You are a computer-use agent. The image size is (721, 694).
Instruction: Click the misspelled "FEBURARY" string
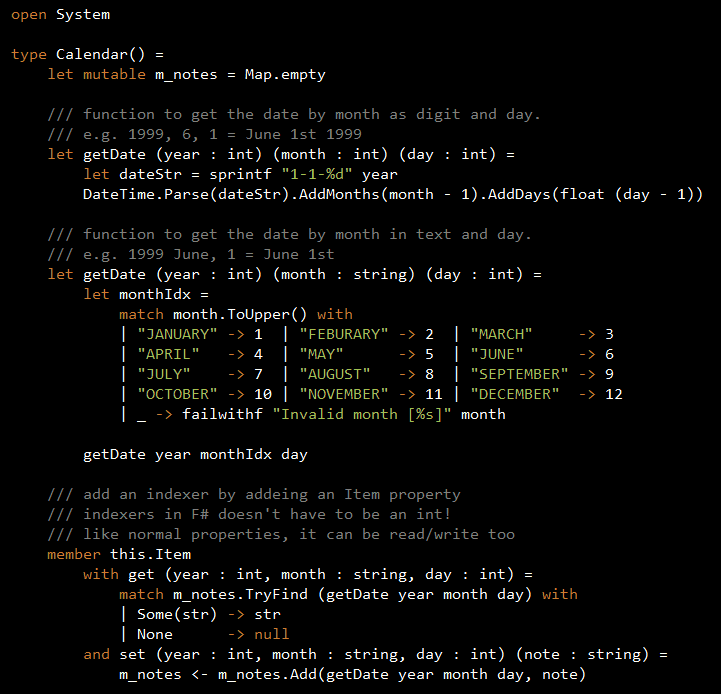point(343,334)
